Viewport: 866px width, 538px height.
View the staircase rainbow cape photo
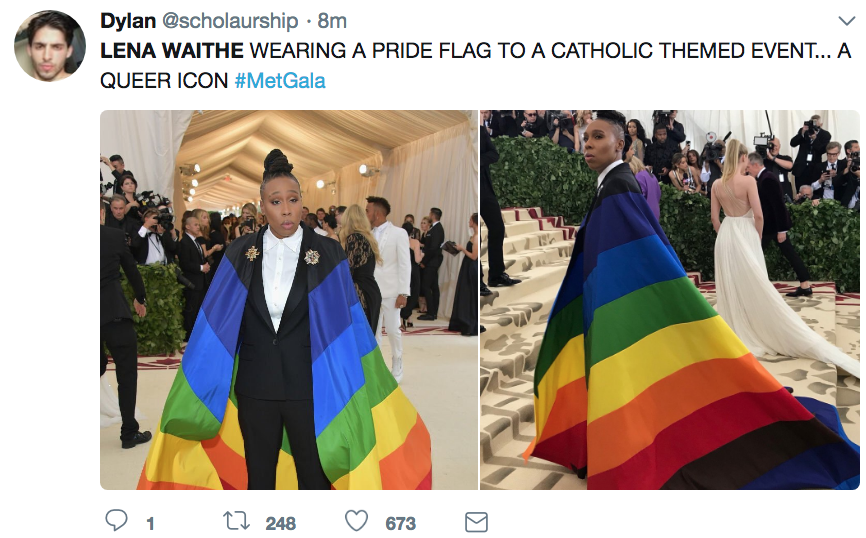(x=670, y=300)
